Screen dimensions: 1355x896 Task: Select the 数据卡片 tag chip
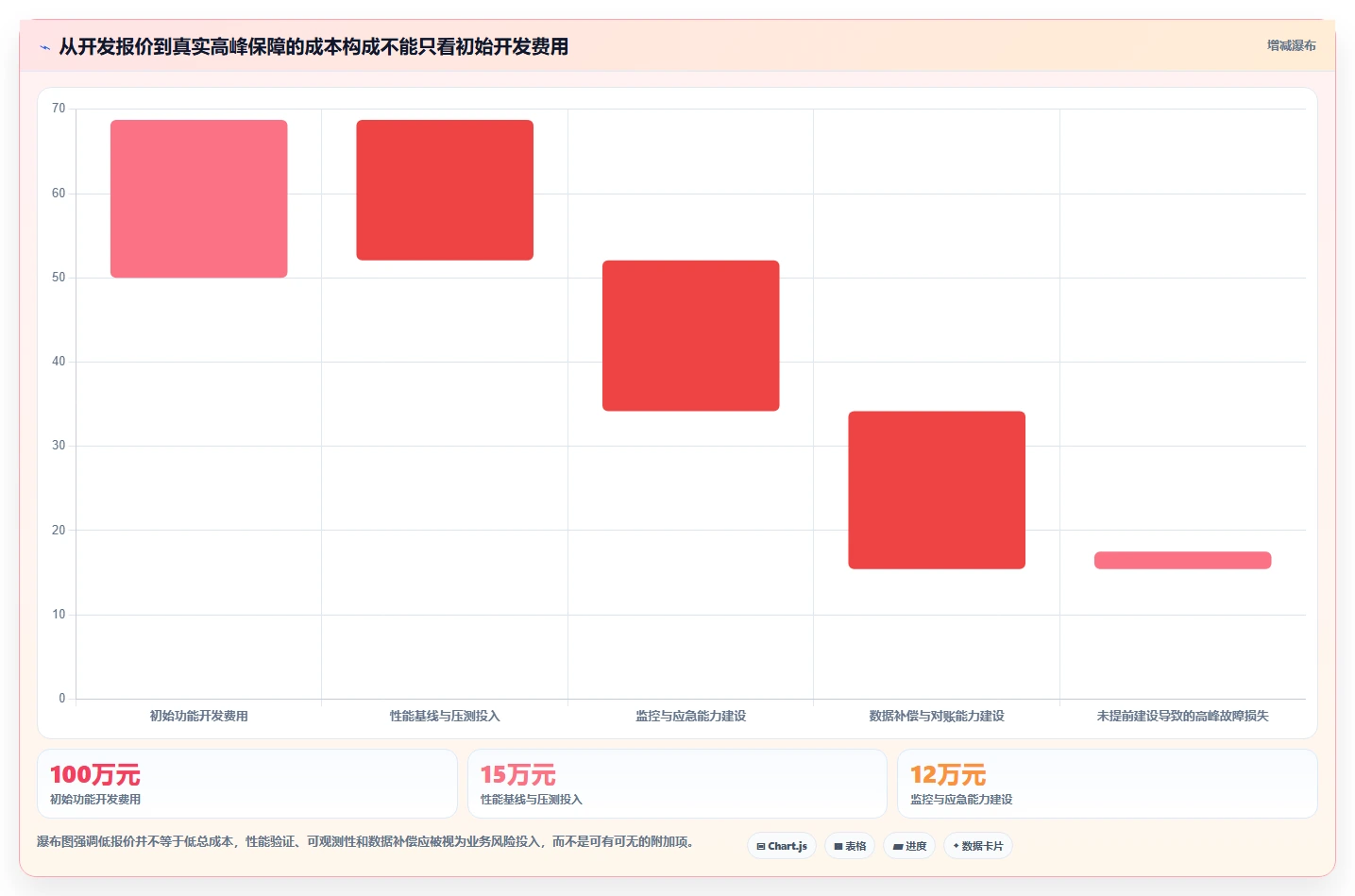978,846
